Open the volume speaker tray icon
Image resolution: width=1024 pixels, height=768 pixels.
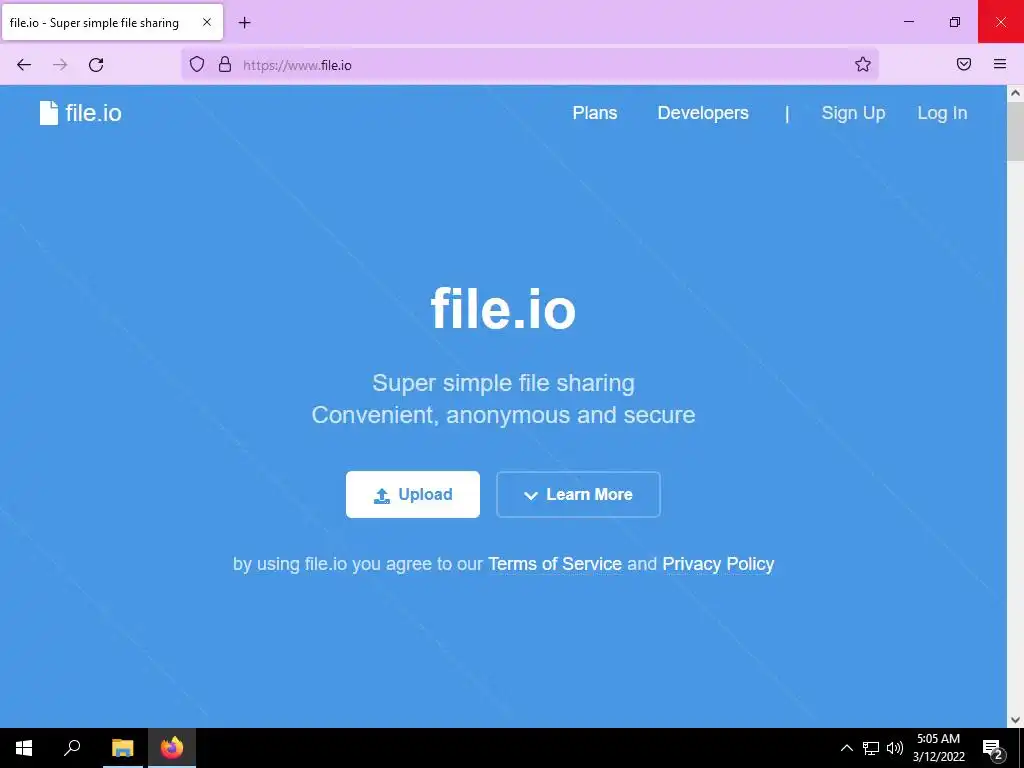(895, 748)
